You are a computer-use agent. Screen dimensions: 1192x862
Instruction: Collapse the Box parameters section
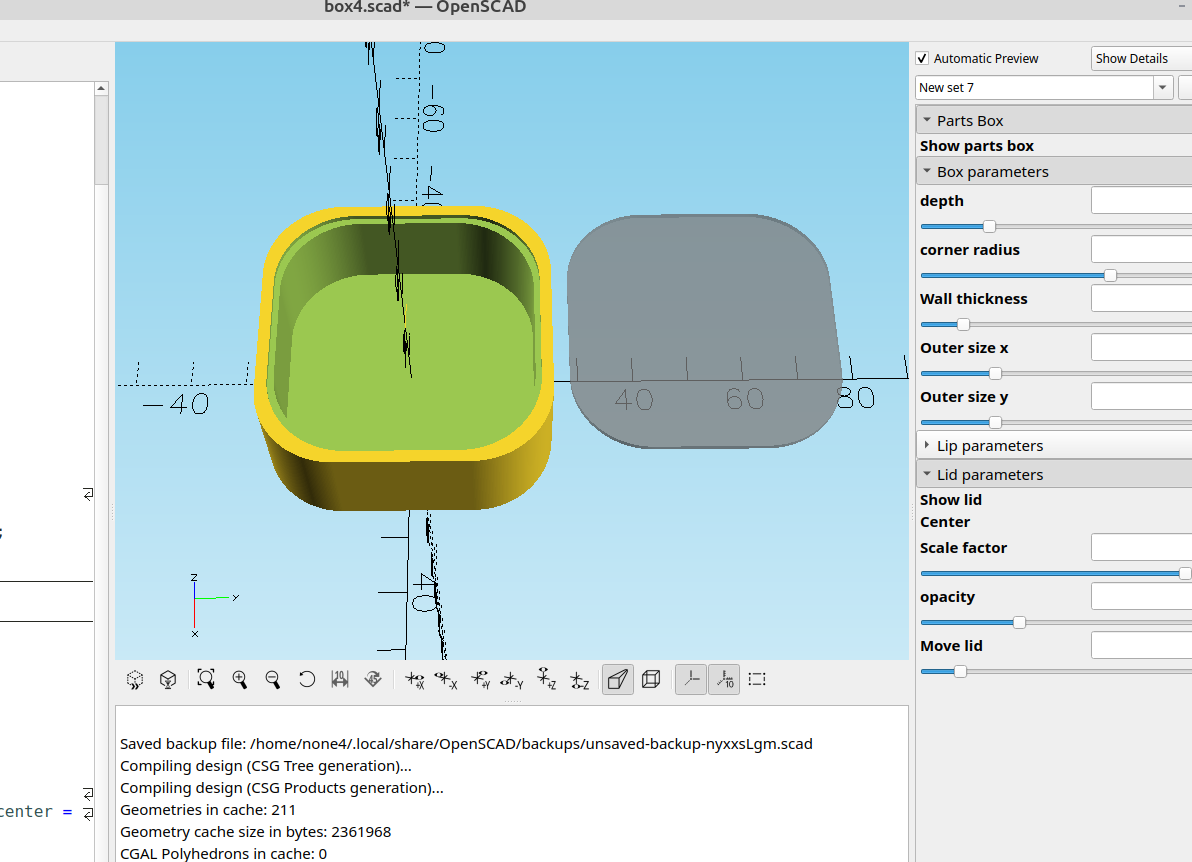pos(927,170)
